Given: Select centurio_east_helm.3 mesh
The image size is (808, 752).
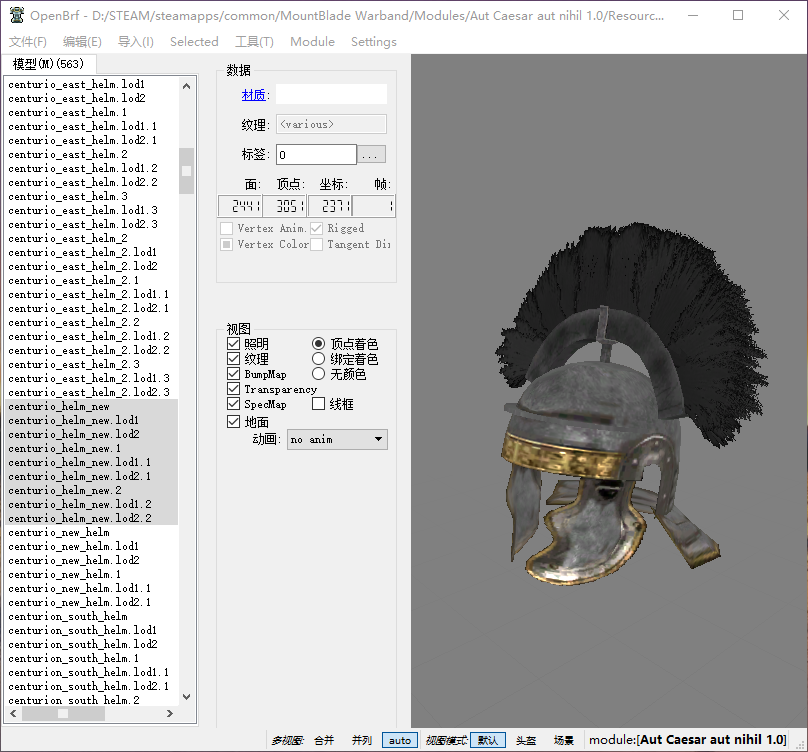Looking at the screenshot, I should click(68, 196).
